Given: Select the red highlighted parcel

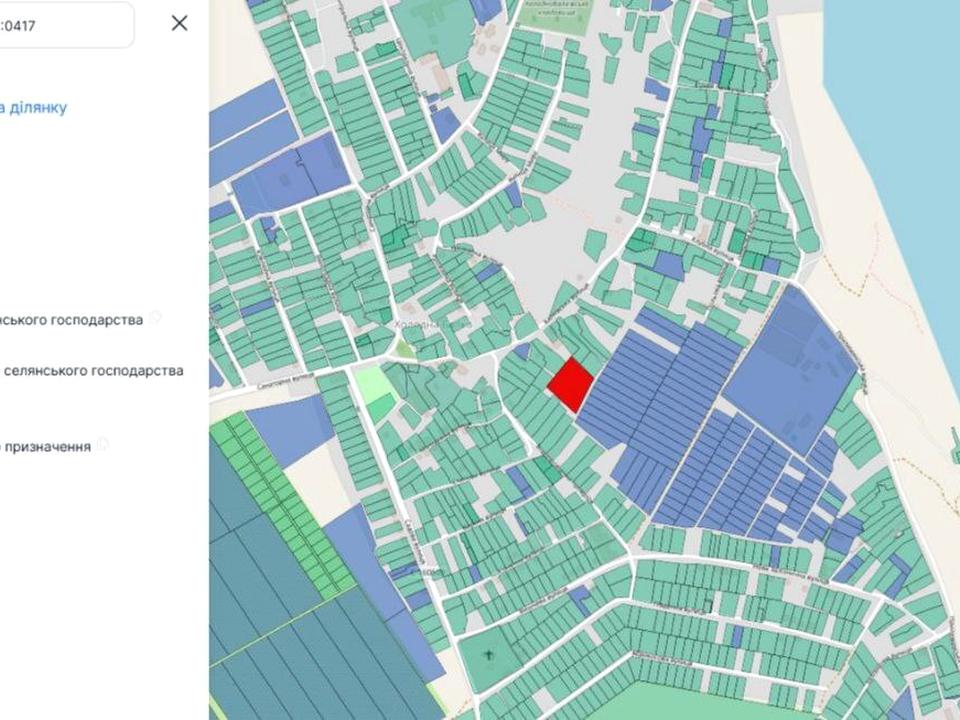Looking at the screenshot, I should 570,384.
